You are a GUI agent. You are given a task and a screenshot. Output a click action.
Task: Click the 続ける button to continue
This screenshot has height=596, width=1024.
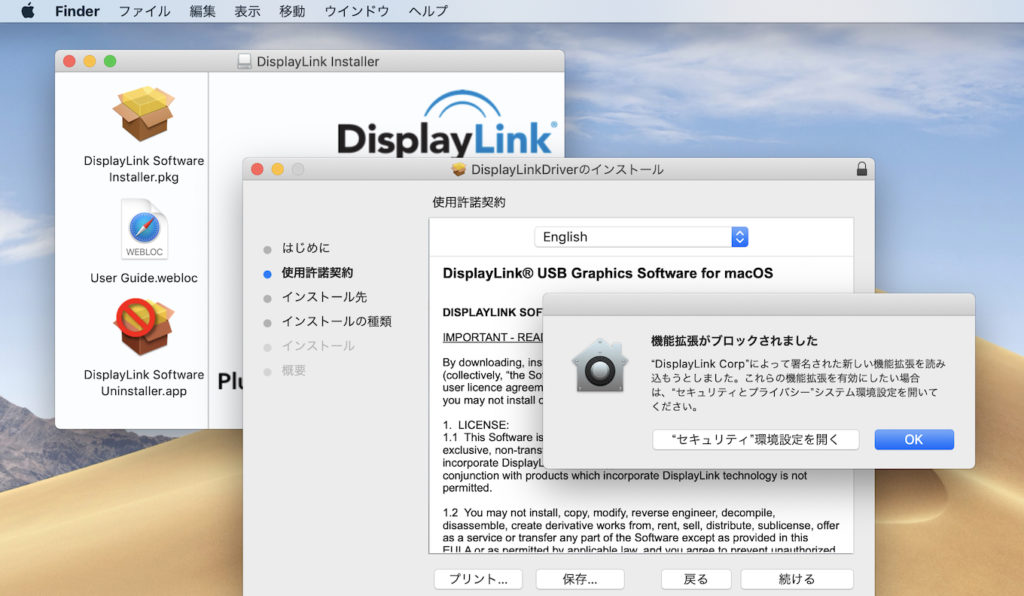coord(796,579)
